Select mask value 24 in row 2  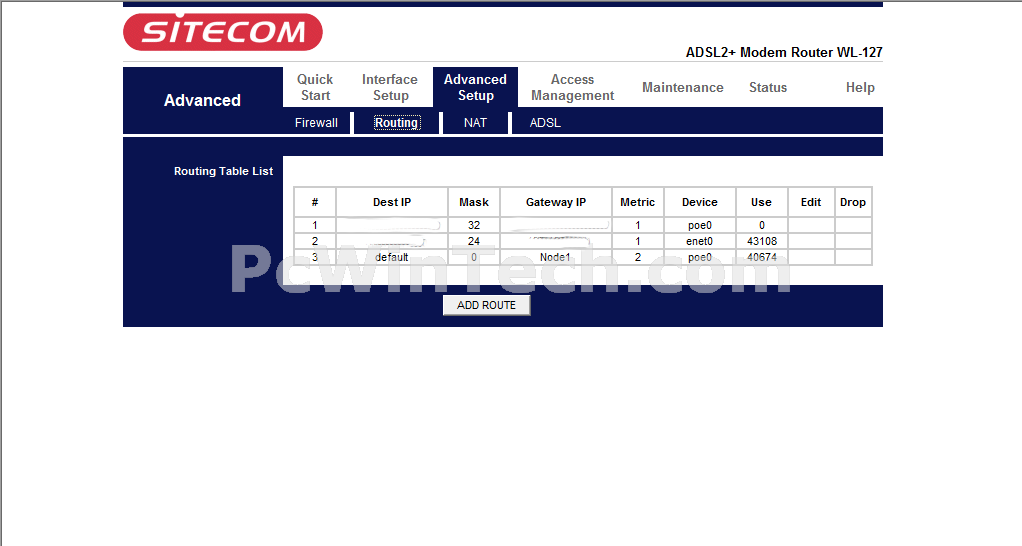point(474,241)
